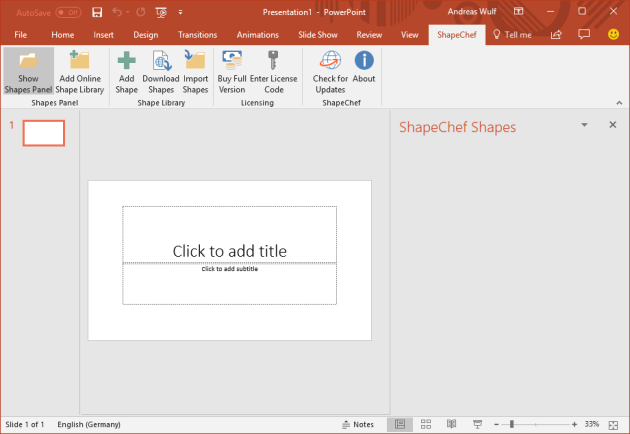Select the slide 1 thumbnail
This screenshot has height=434, width=630.
click(x=44, y=133)
